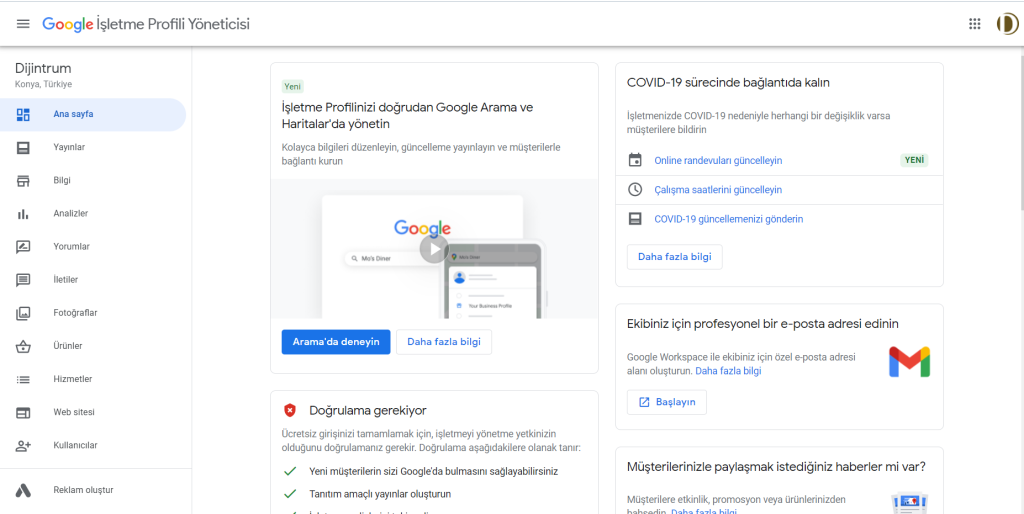The width and height of the screenshot is (1024, 514).
Task: Click the calendar icon for online randevular
Action: click(635, 160)
